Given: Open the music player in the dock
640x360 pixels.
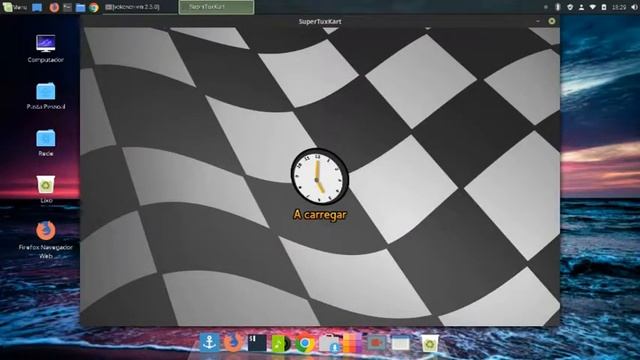Looking at the screenshot, I should [x=281, y=343].
